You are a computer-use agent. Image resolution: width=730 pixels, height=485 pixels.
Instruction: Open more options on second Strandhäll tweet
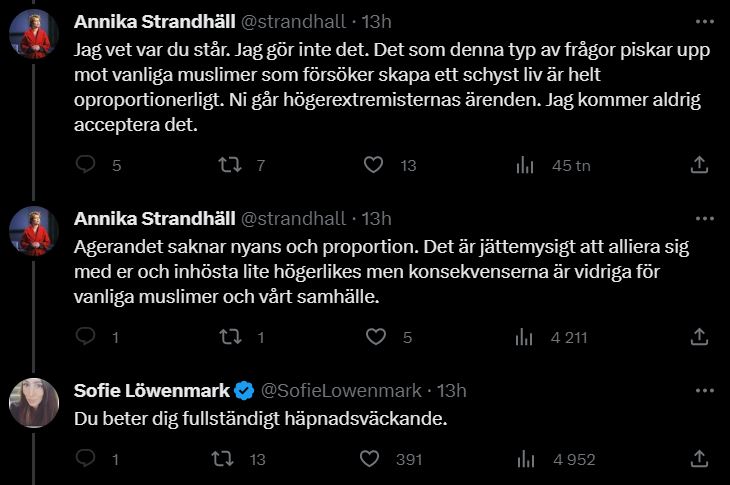click(x=704, y=219)
